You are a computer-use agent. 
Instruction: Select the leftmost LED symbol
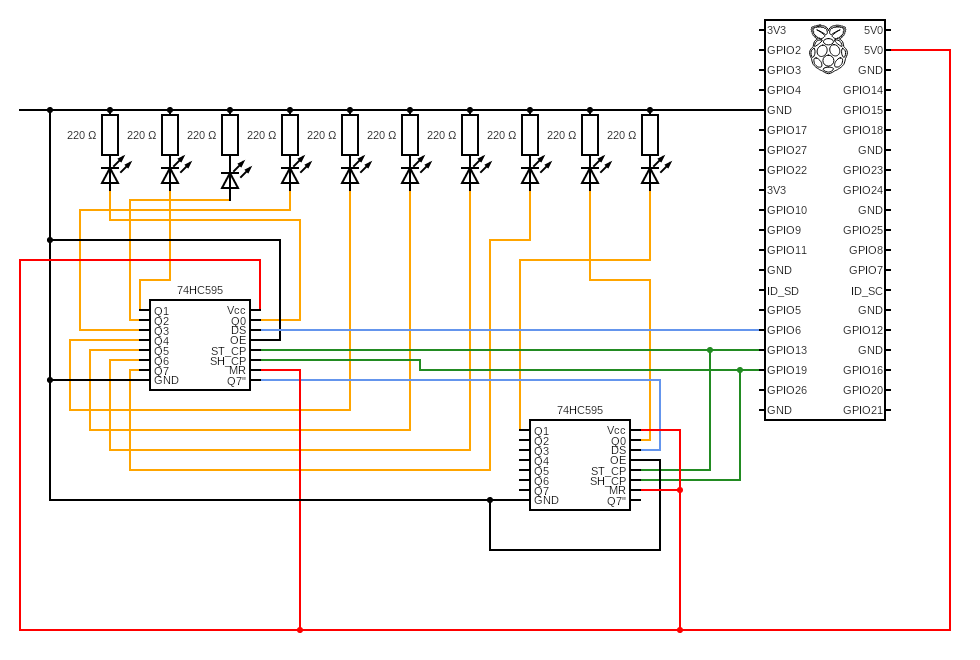coord(116,172)
